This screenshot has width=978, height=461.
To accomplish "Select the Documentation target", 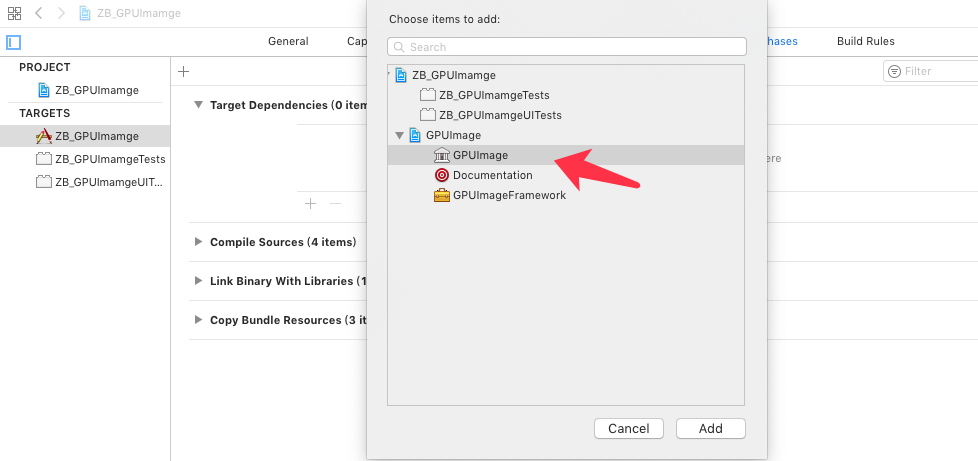I will (566, 175).
